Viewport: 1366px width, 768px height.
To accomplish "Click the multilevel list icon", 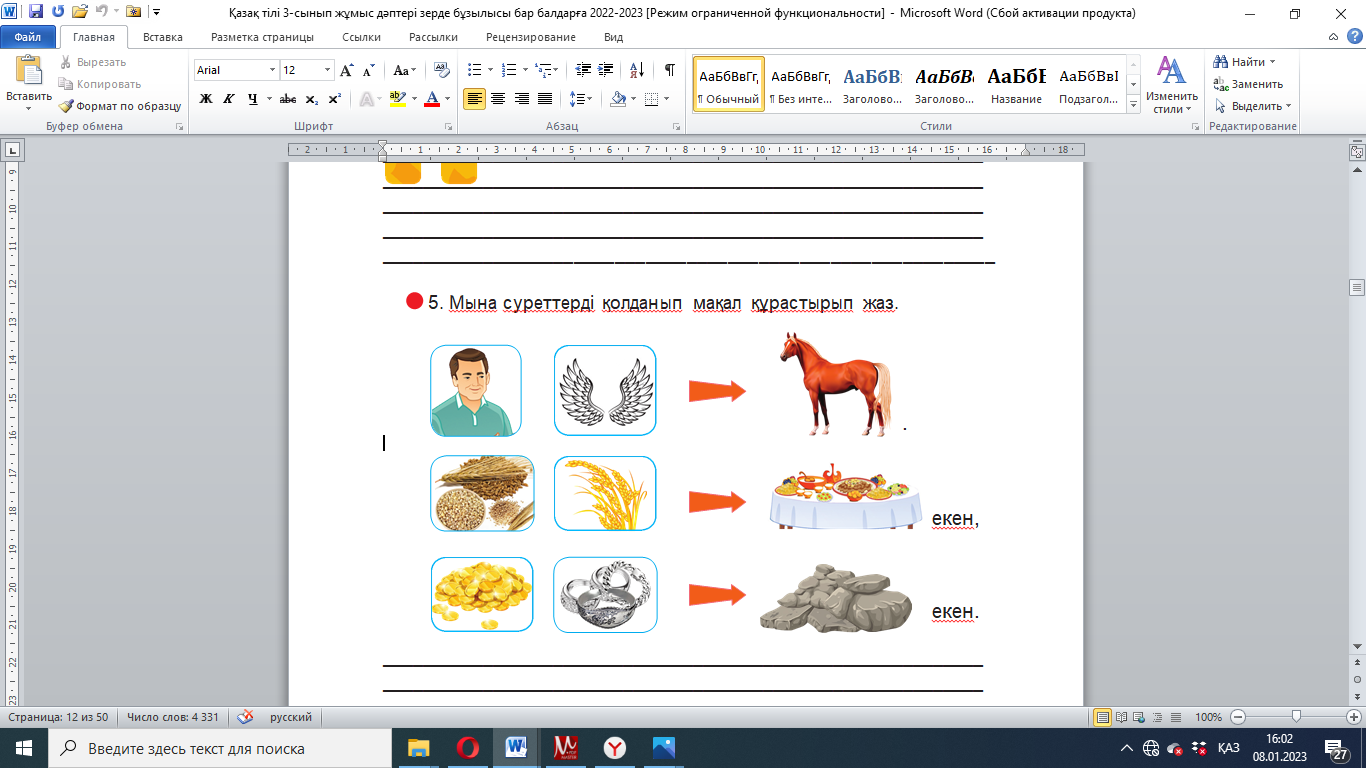I will tap(542, 70).
